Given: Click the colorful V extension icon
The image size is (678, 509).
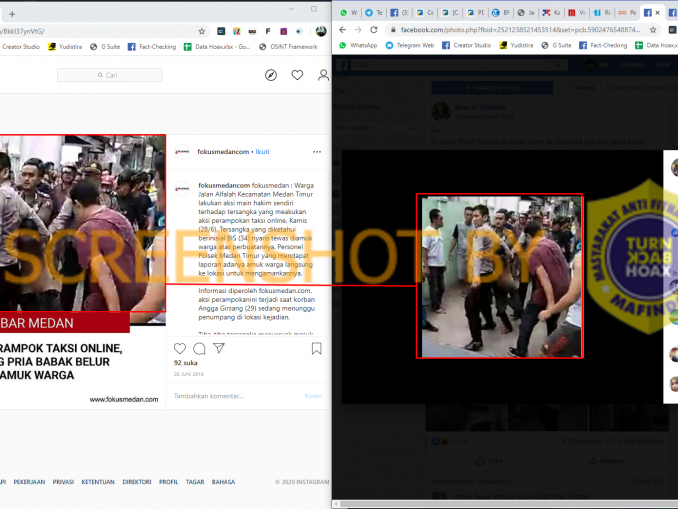Looking at the screenshot, I should point(237,31).
